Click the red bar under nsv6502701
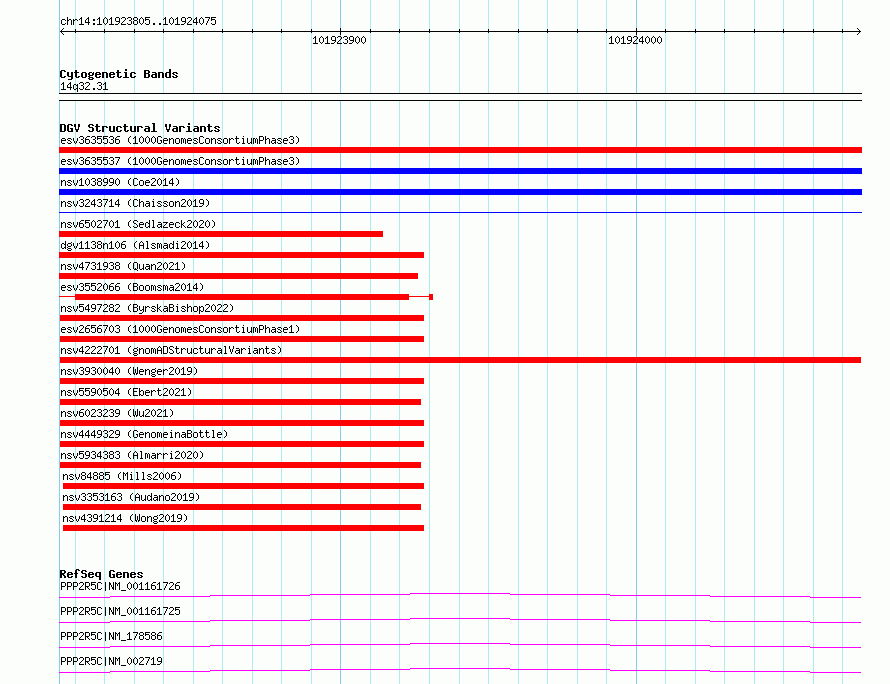Viewport: 890px width, 684px height. click(x=221, y=234)
